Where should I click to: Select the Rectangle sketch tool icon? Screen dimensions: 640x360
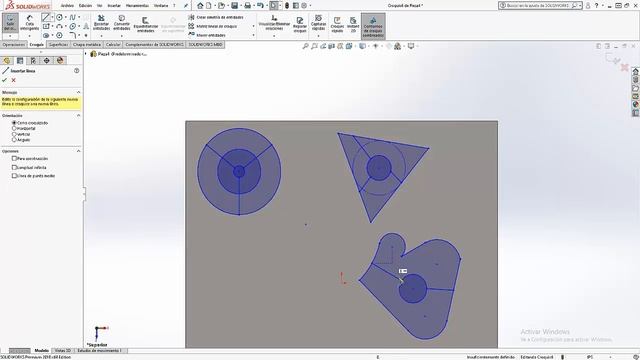[x=46, y=26]
